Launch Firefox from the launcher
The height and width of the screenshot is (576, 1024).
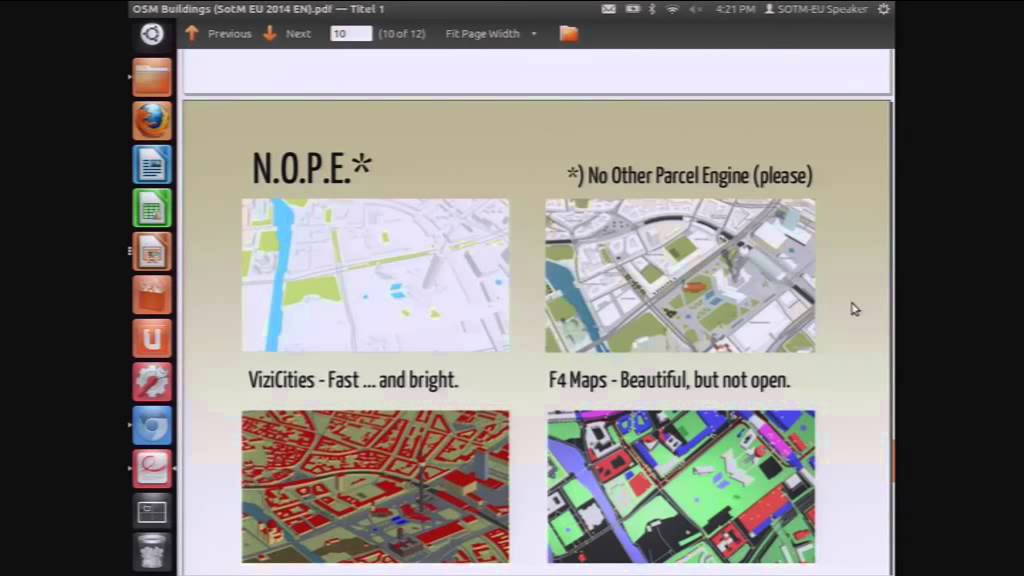pos(152,121)
